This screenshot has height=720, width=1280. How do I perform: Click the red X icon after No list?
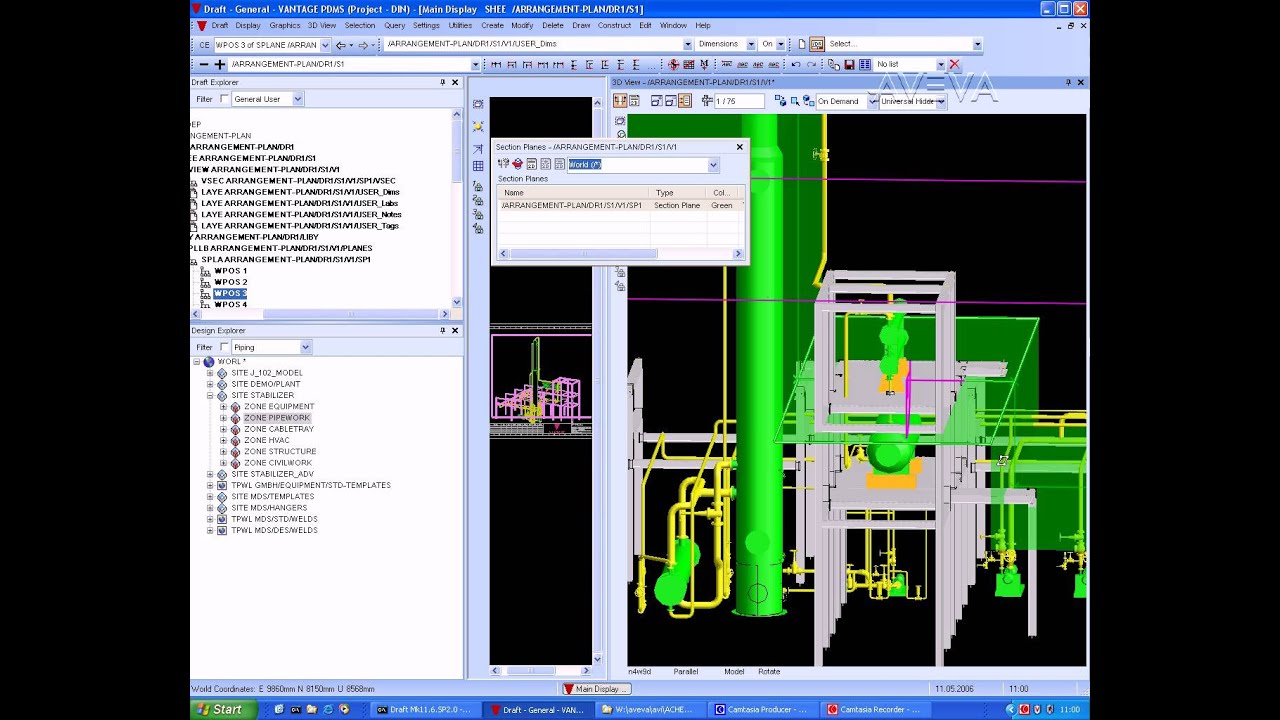[x=954, y=64]
